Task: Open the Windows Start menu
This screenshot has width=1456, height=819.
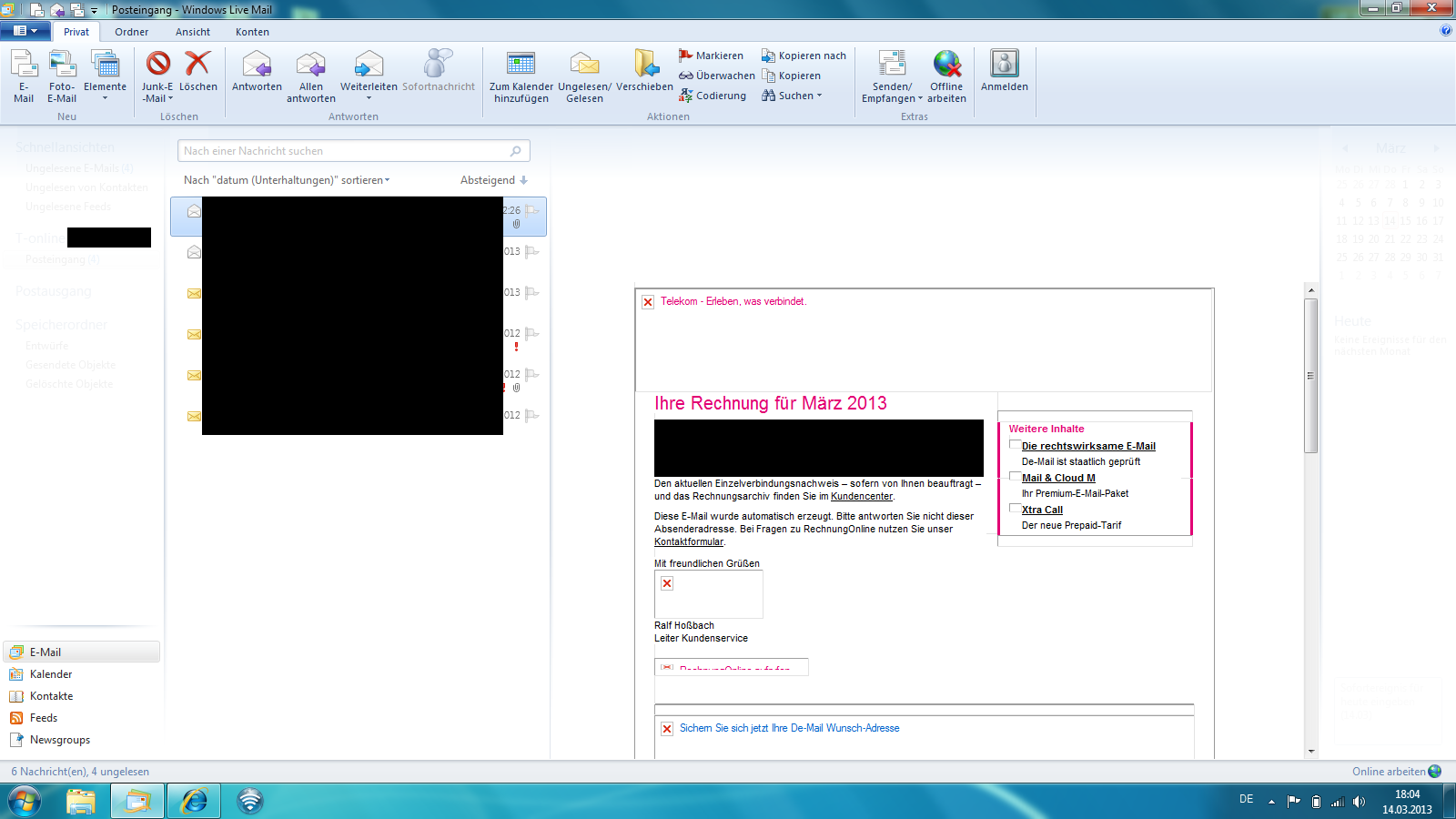Action: pyautogui.click(x=25, y=802)
